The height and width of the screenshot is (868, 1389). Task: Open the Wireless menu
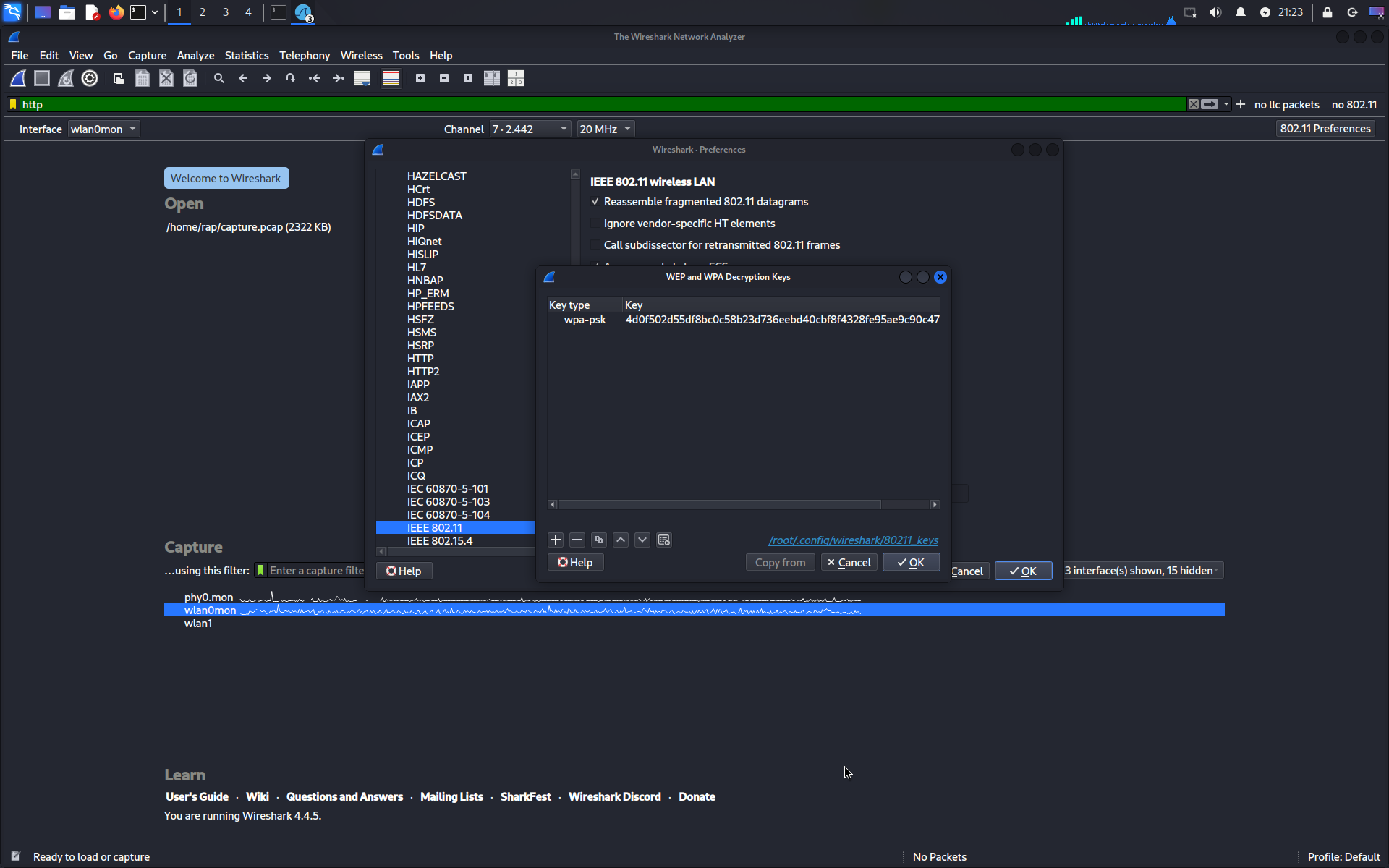pyautogui.click(x=361, y=56)
